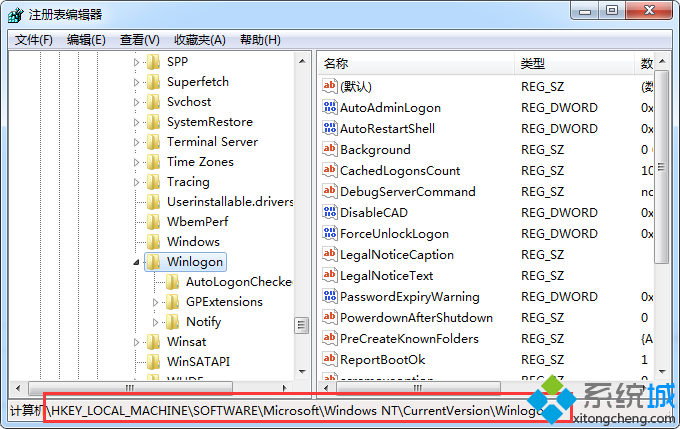Open the 文件(F) menu
The width and height of the screenshot is (680, 429).
tap(34, 40)
